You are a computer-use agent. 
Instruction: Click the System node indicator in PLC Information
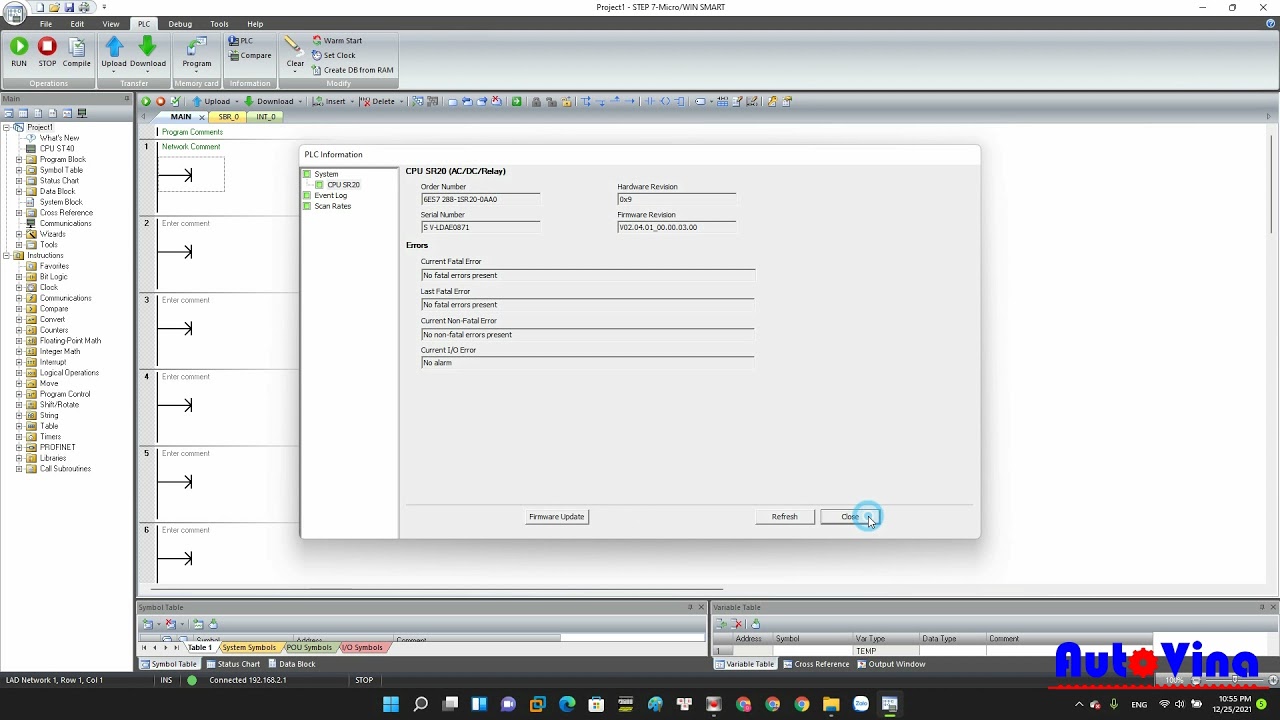[307, 174]
